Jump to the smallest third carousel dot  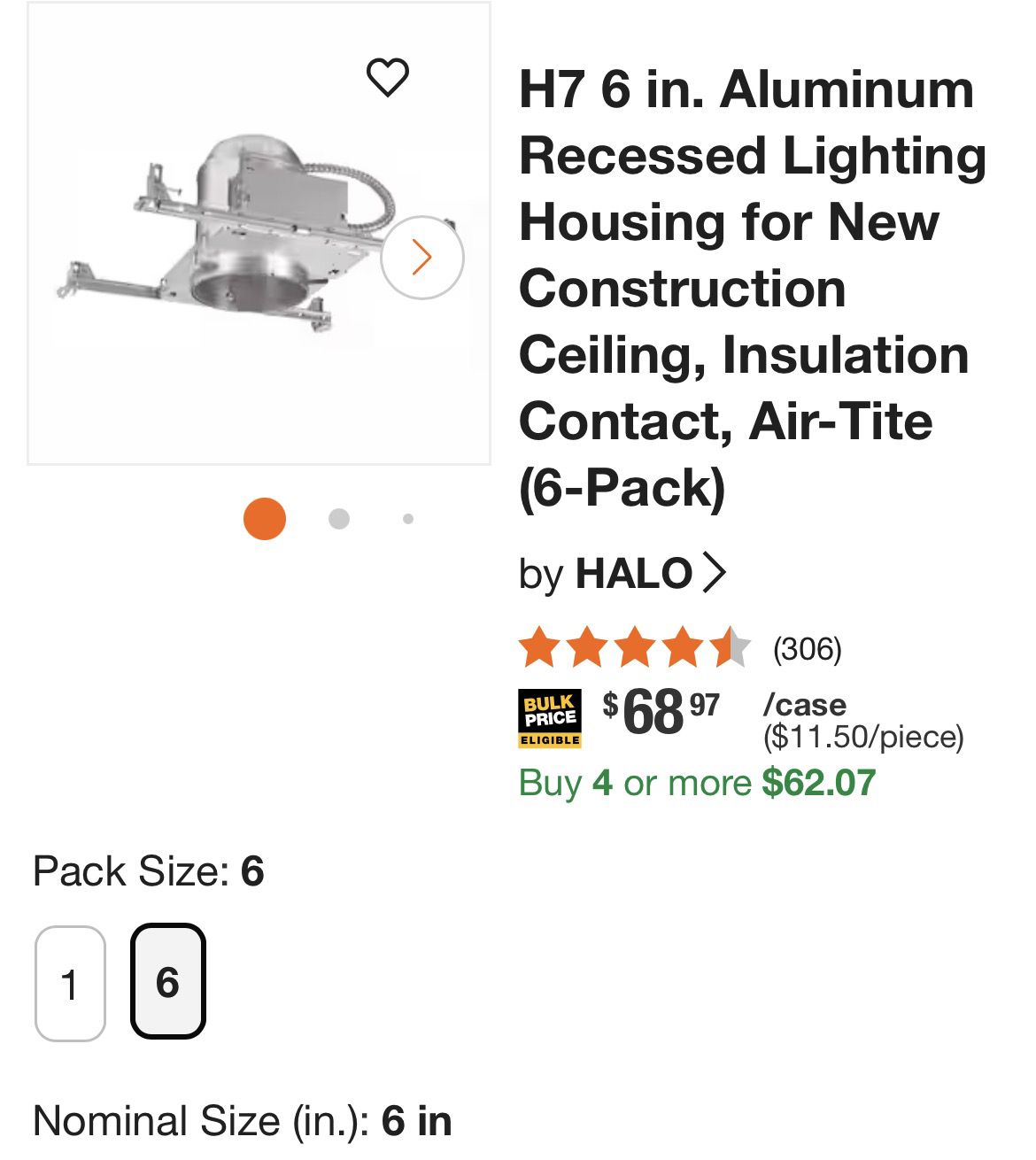pos(408,519)
